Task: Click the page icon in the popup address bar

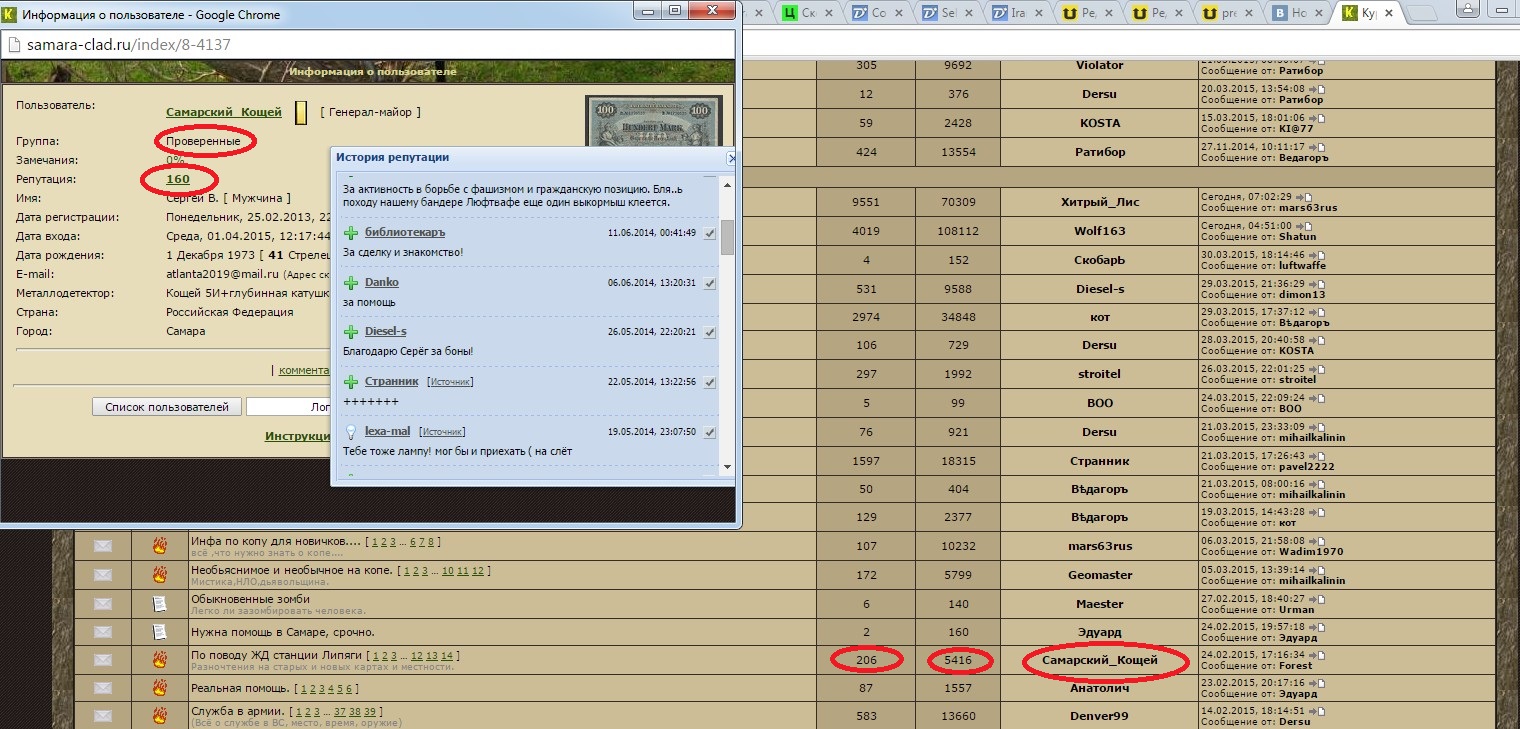Action: point(13,45)
